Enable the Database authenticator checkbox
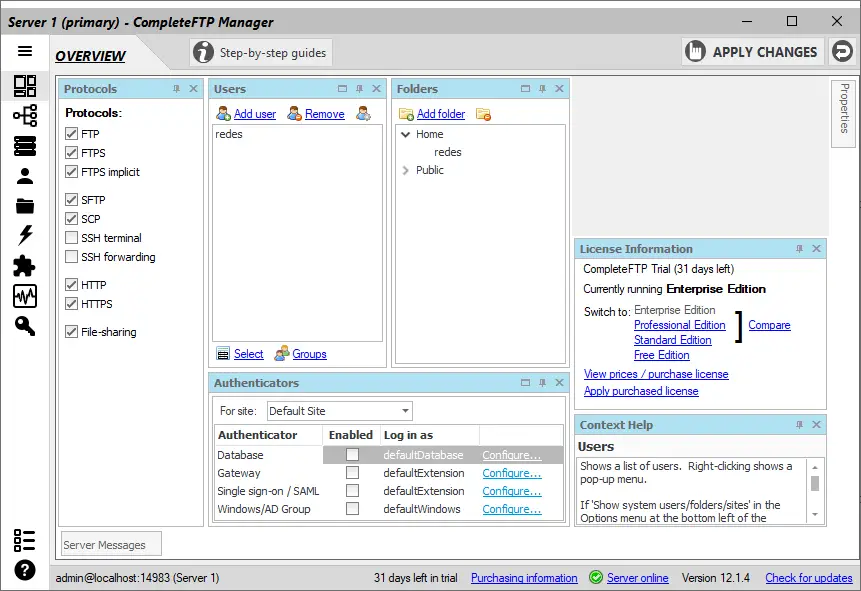 (x=353, y=455)
